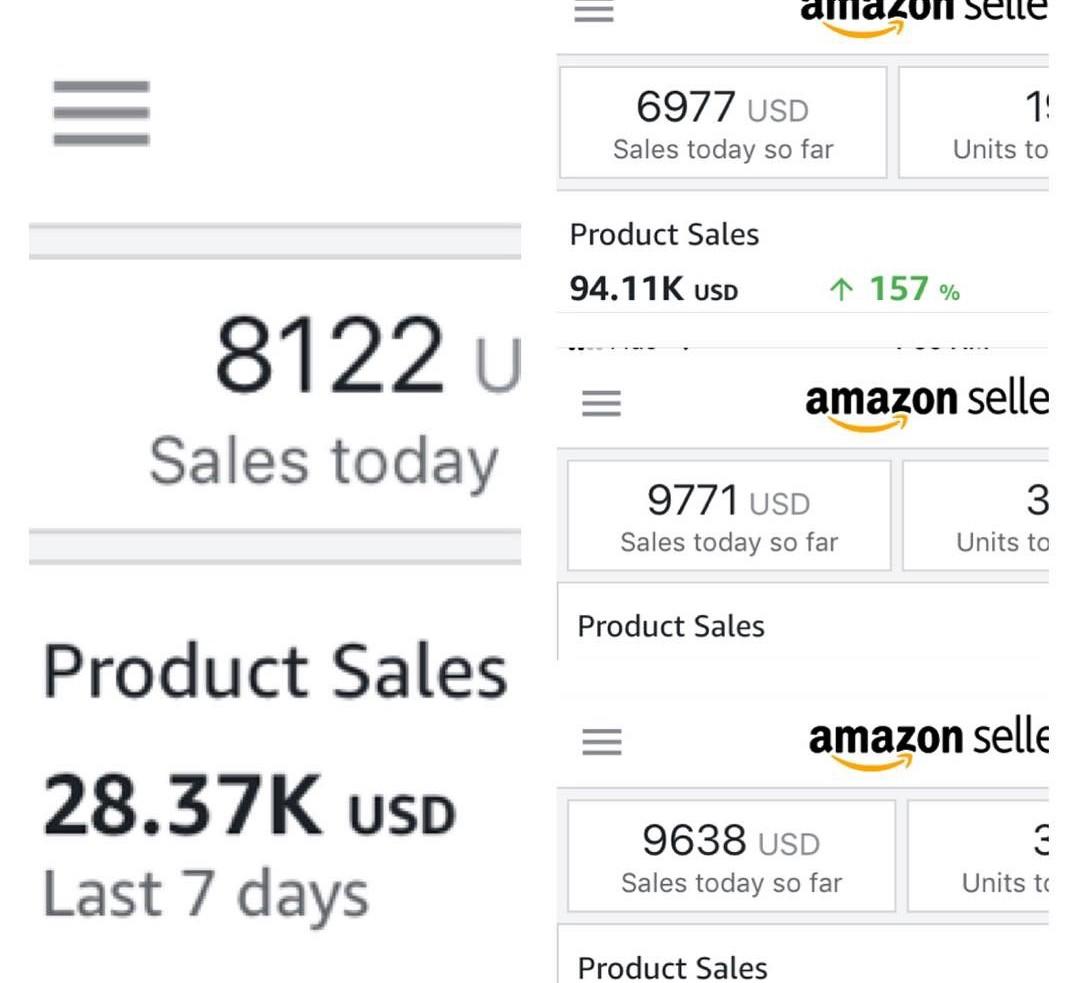Screen dimensions: 1080x983
Task: Select the Last 7 days period label
Action: (x=205, y=894)
